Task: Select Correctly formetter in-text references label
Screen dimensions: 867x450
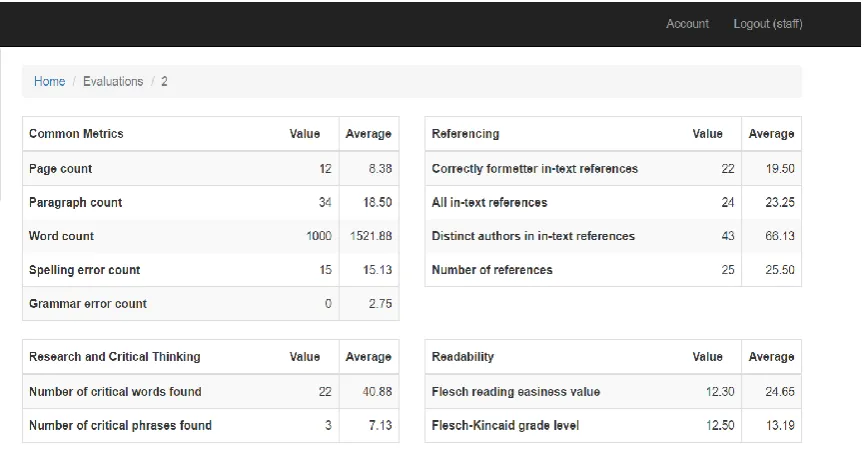Action: point(535,169)
